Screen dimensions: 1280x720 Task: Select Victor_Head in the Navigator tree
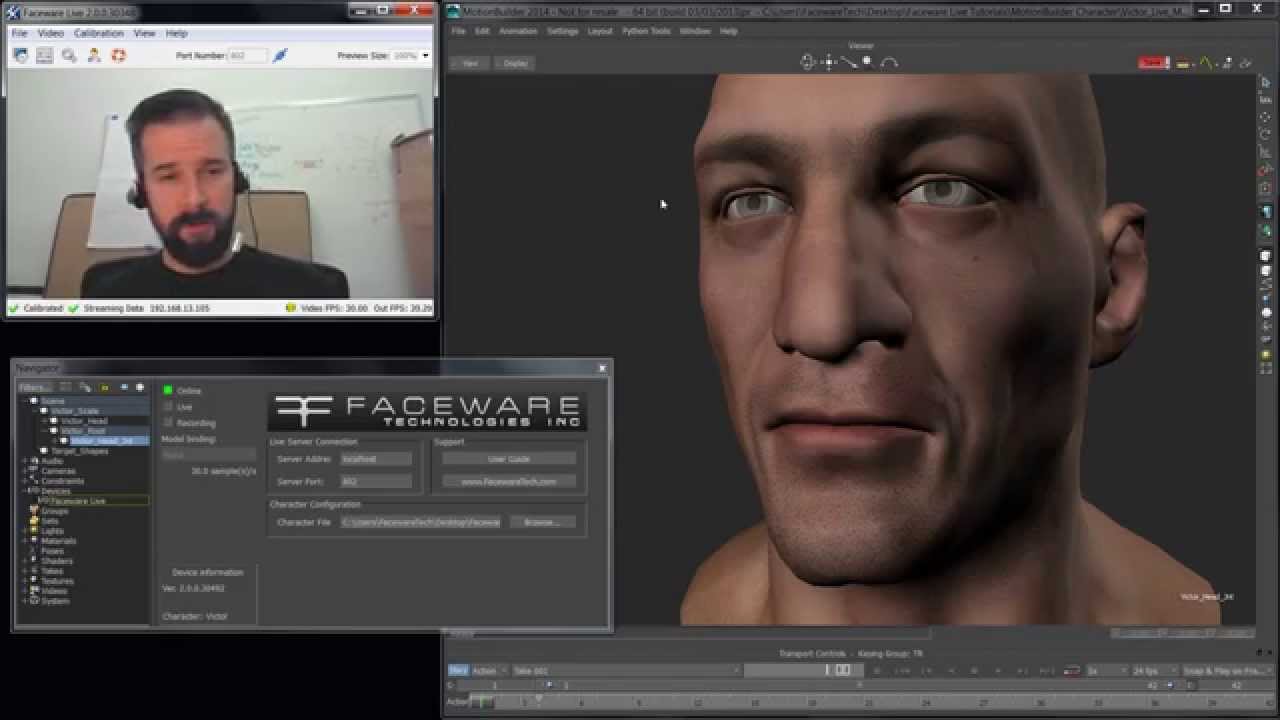tap(83, 421)
